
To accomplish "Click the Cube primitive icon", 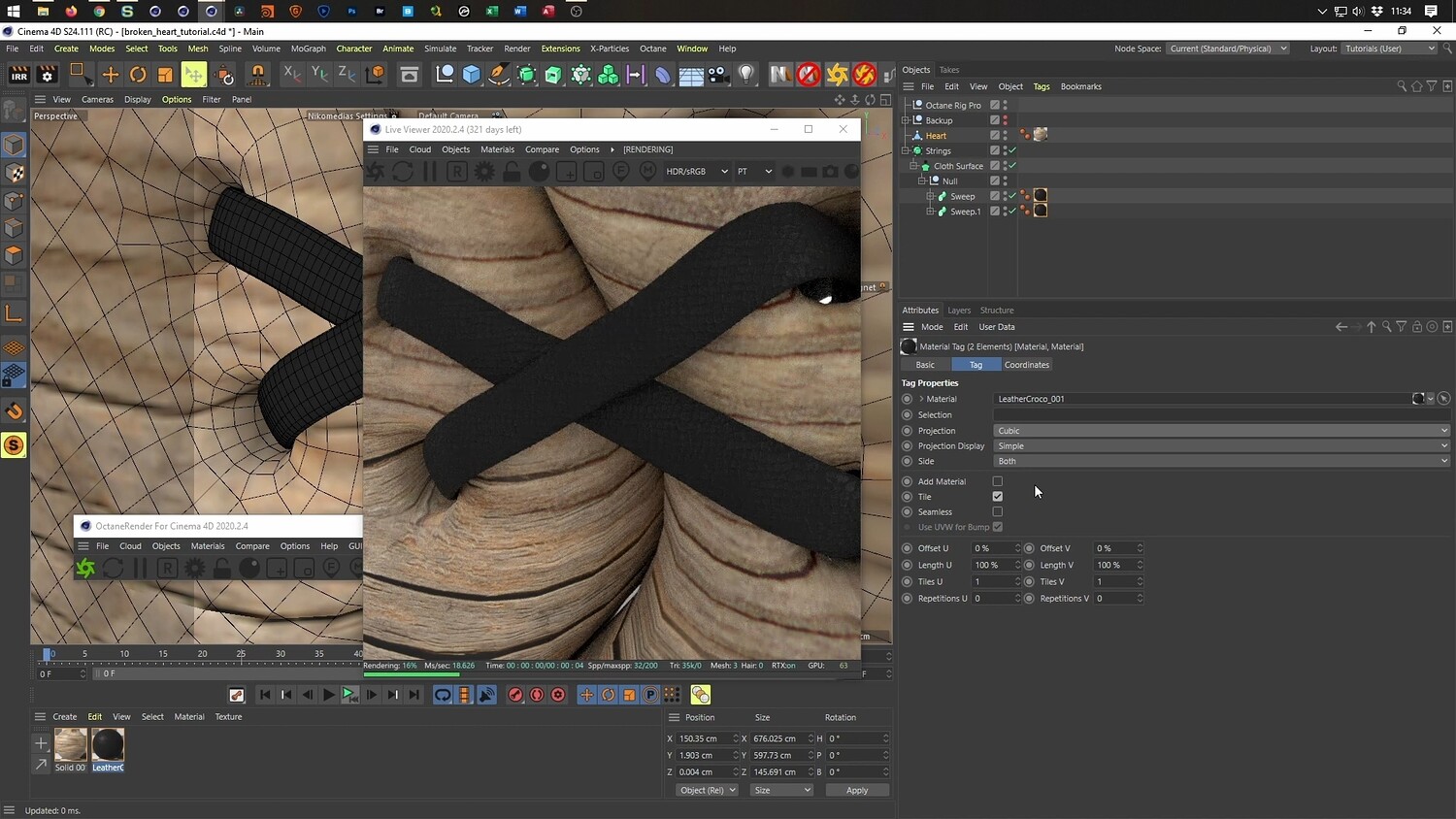I will (x=472, y=75).
